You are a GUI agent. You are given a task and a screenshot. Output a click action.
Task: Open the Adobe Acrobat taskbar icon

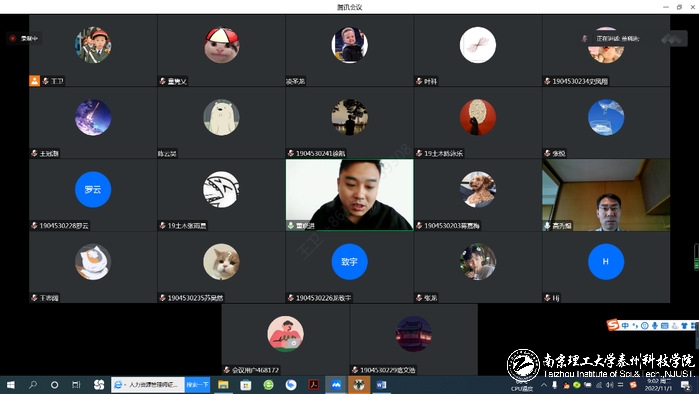[x=314, y=385]
